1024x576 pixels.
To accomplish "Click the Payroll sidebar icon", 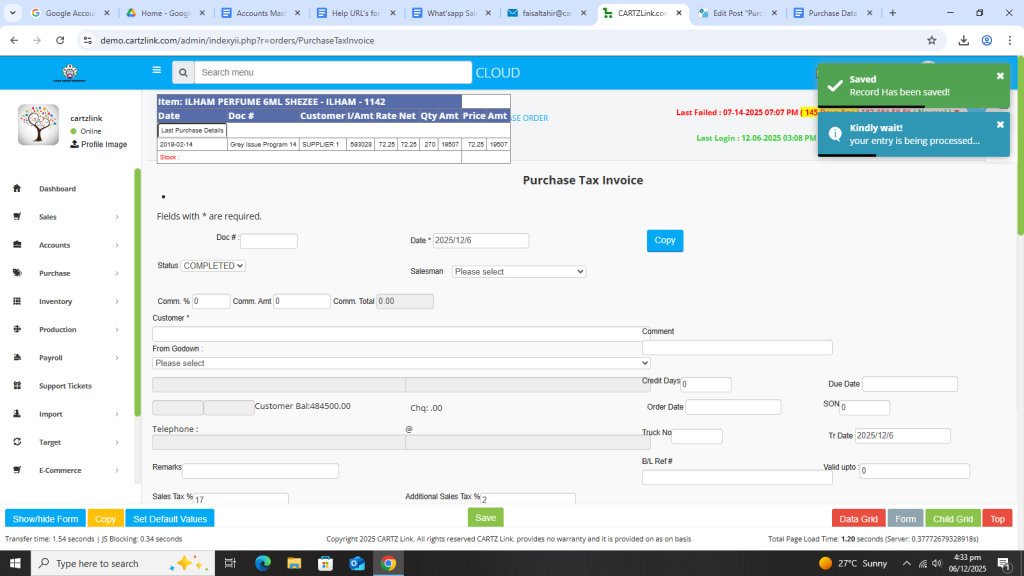I will click(17, 357).
